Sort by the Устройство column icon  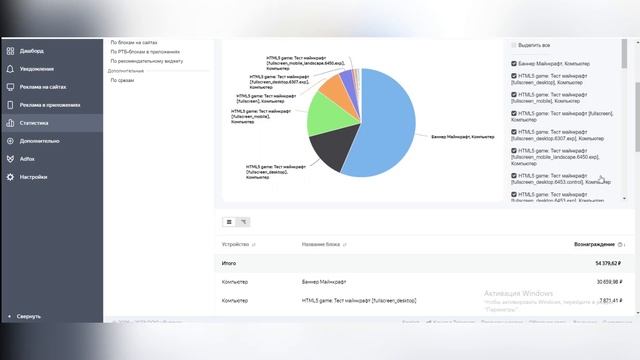click(x=253, y=244)
